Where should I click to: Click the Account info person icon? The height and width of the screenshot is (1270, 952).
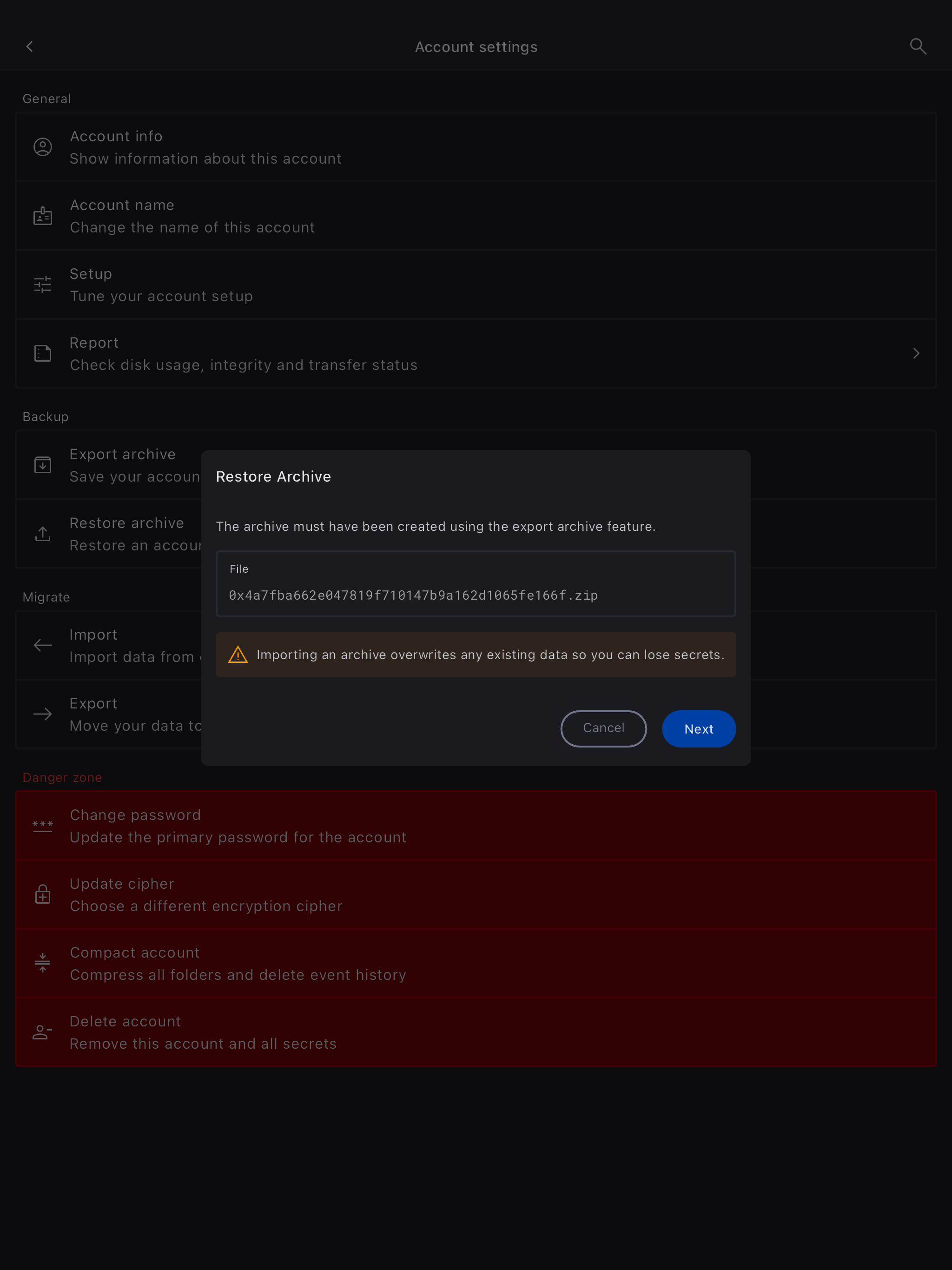point(42,147)
